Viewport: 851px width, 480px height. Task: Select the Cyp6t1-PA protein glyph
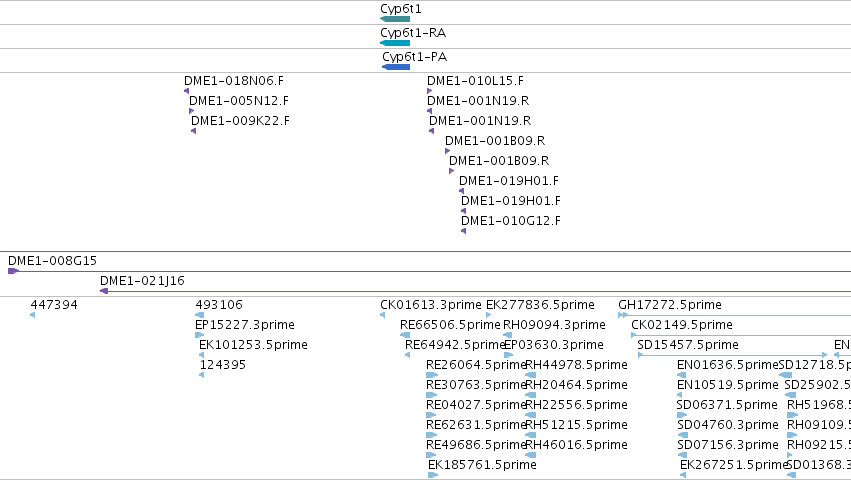(x=396, y=67)
